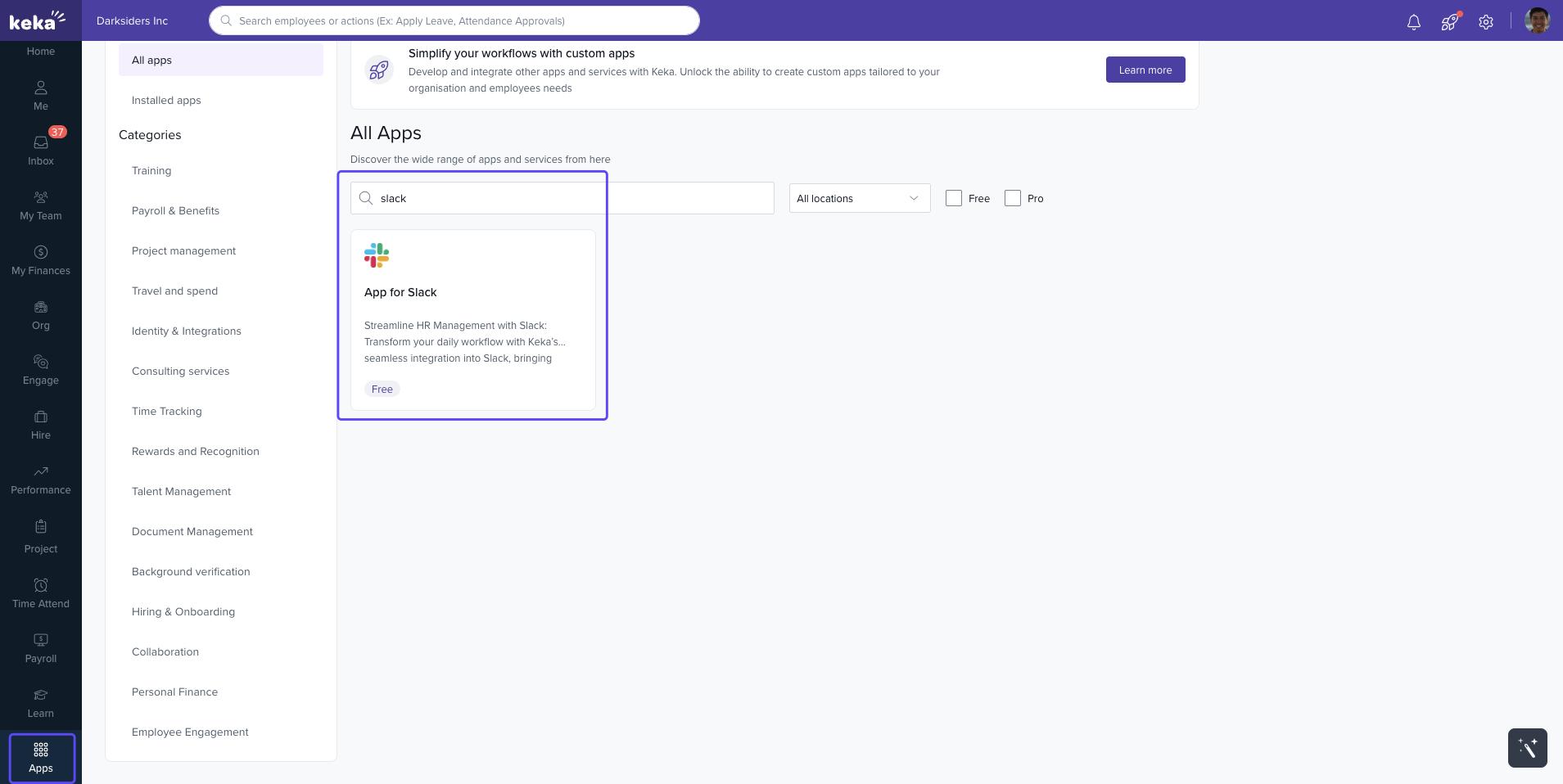
Task: Open the notifications bell icon
Action: click(x=1413, y=22)
